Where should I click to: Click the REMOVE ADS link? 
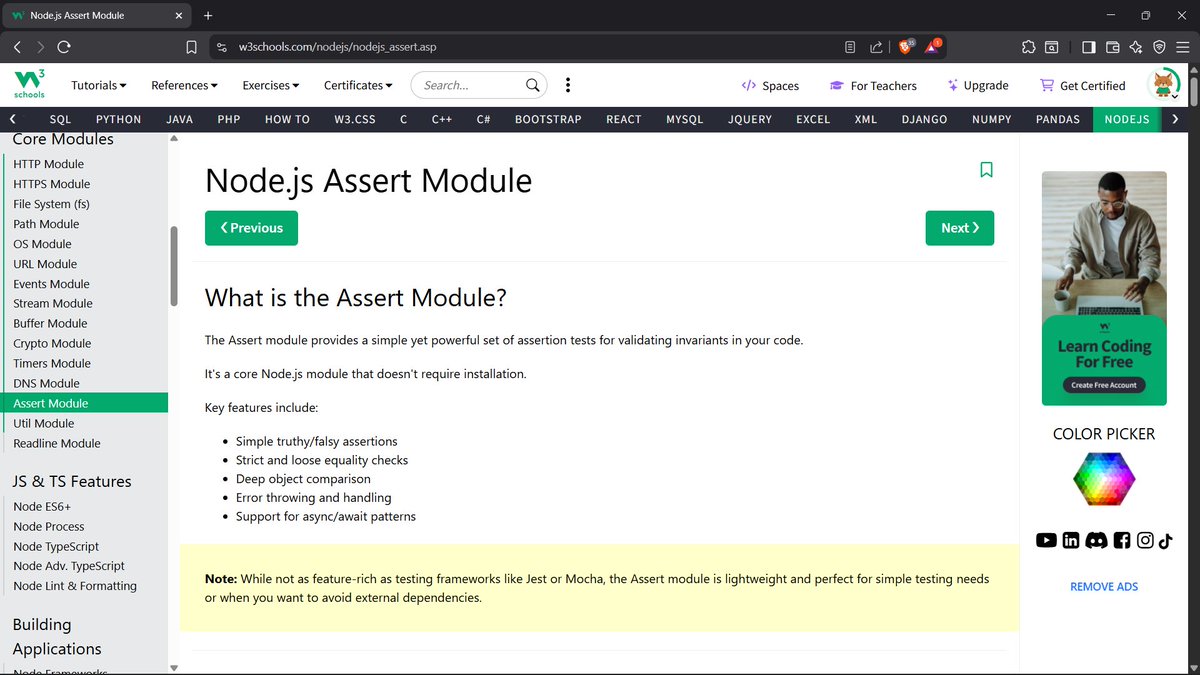[1104, 587]
